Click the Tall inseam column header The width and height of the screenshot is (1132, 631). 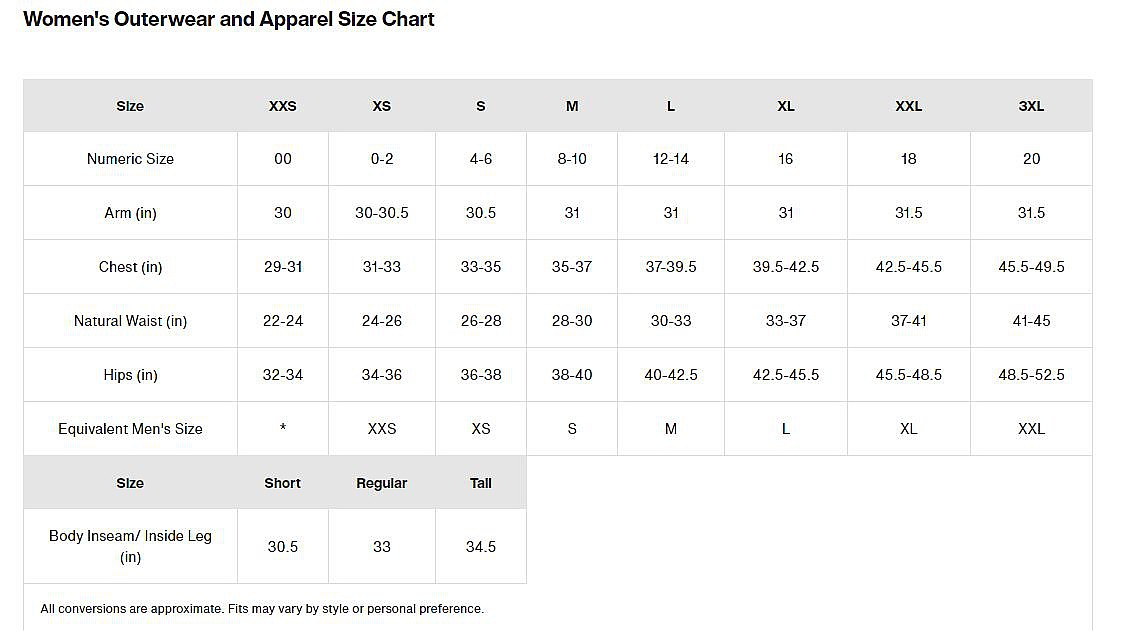pos(481,483)
